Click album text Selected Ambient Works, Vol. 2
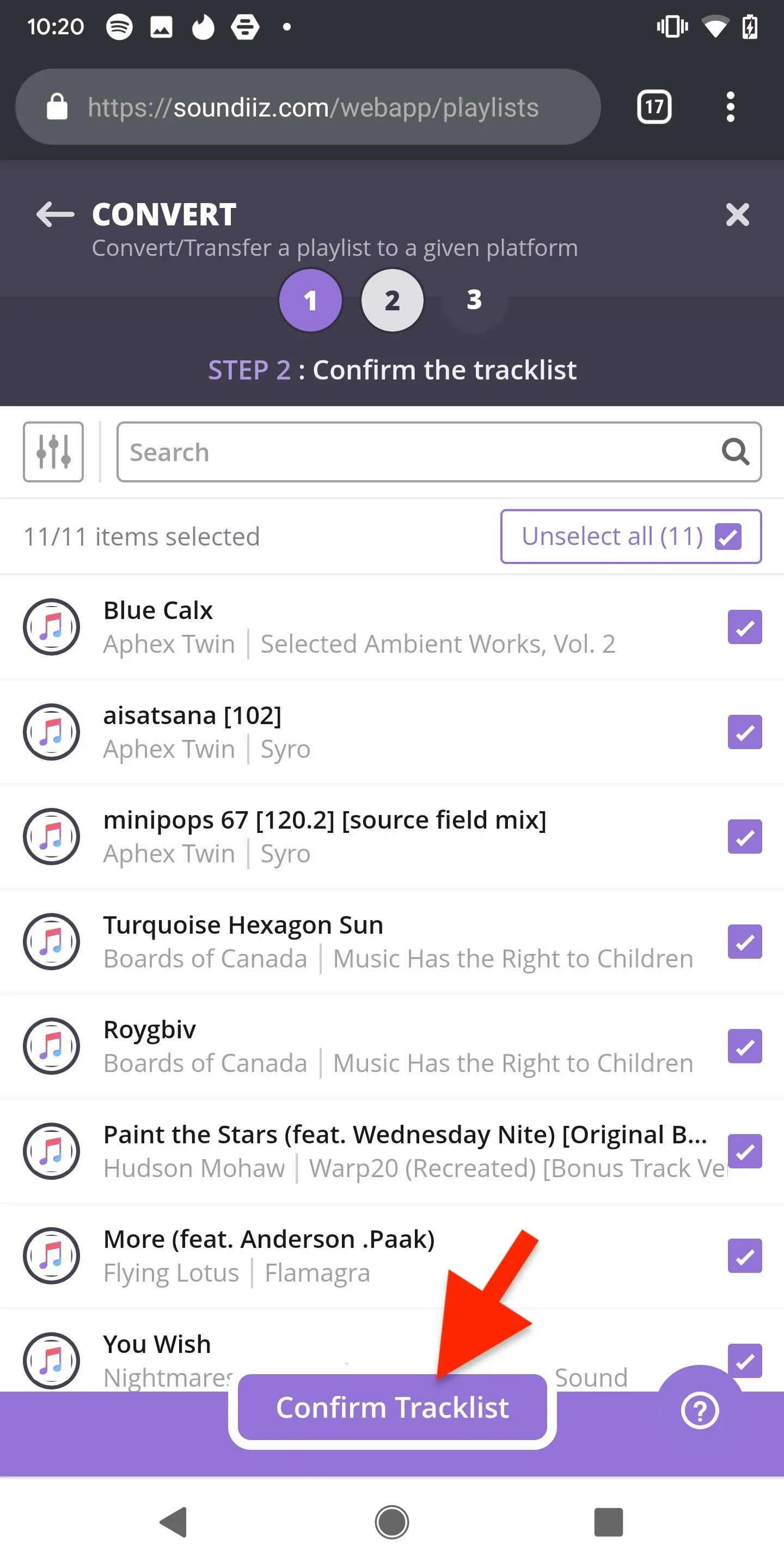Screen dimensions: 784x1568 438,644
